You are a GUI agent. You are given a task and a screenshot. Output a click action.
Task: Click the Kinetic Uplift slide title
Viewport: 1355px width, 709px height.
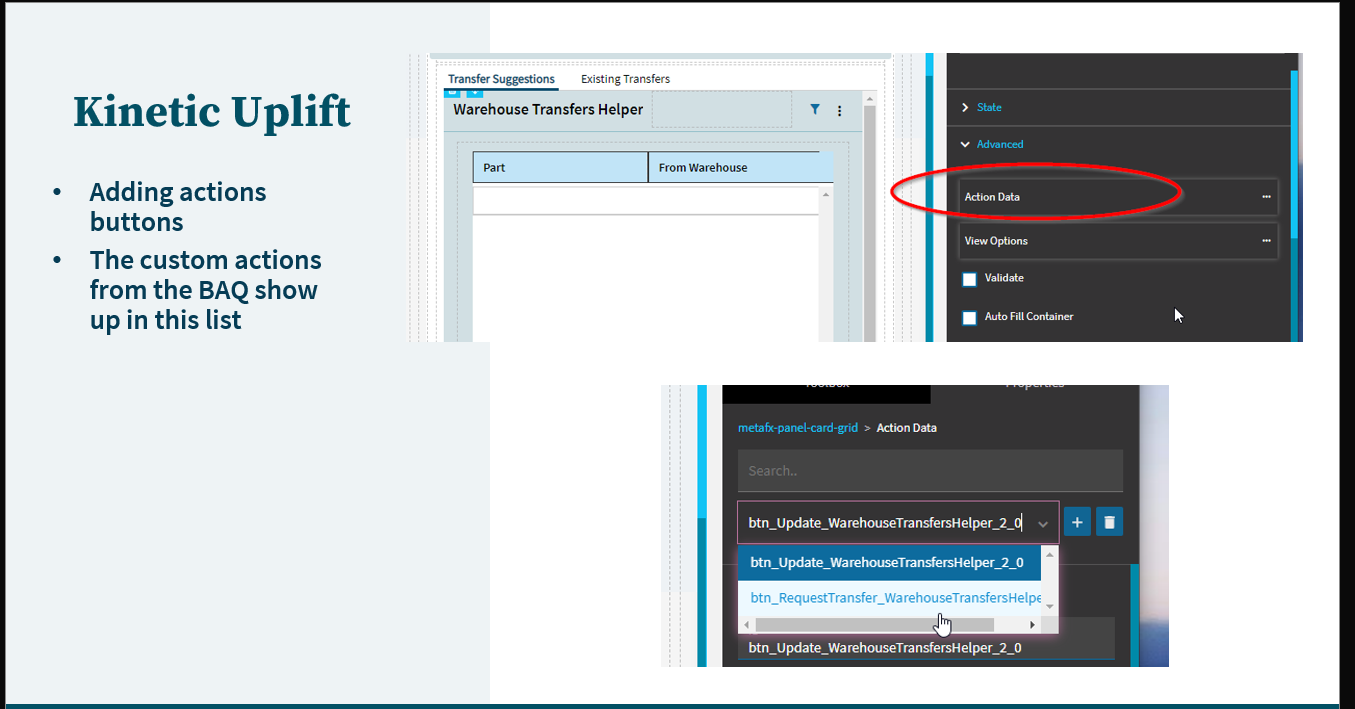tap(212, 111)
